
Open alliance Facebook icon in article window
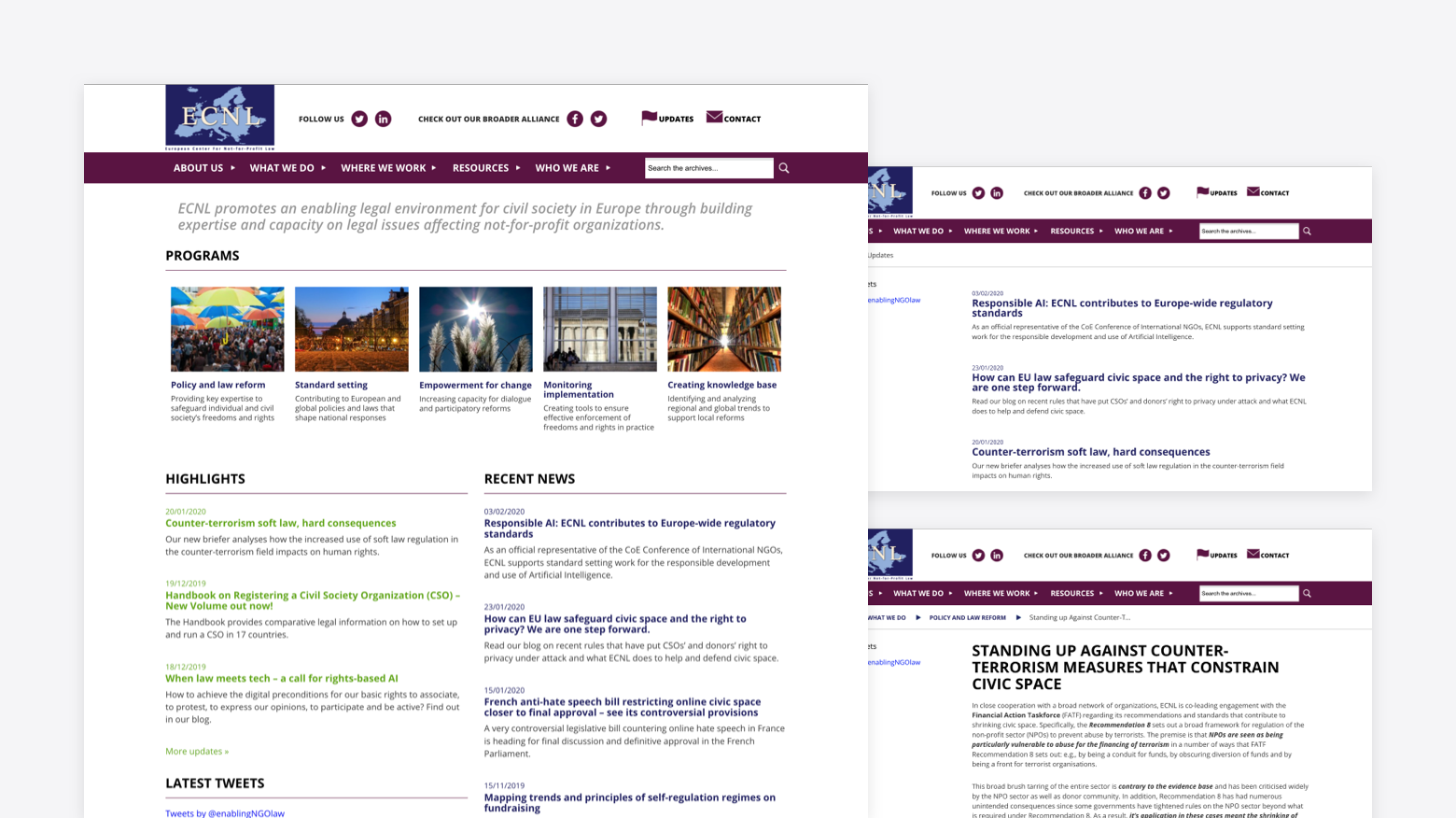[x=1145, y=556]
